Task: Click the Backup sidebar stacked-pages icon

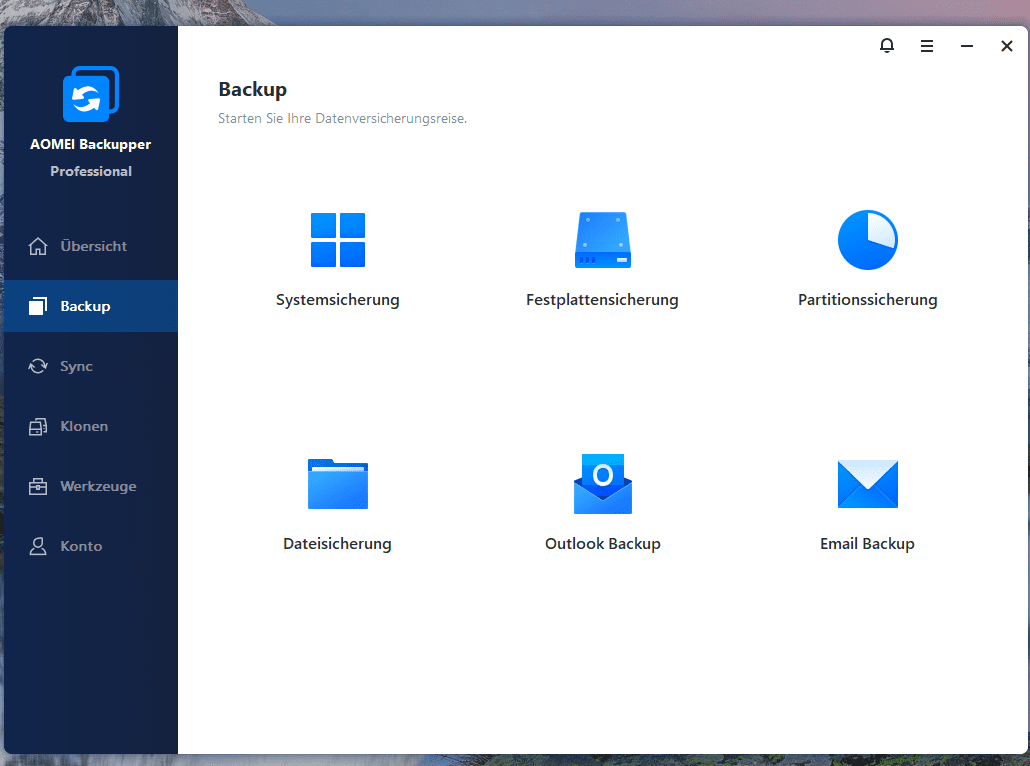Action: (38, 306)
